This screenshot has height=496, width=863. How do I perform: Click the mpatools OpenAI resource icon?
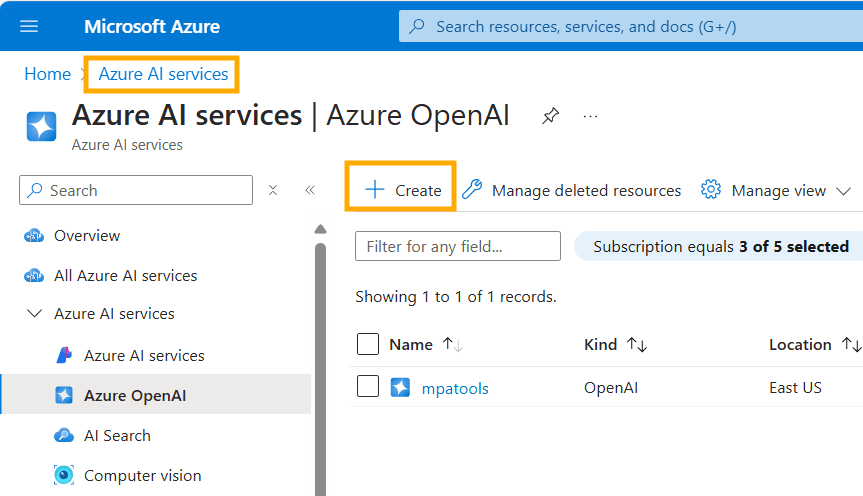tap(400, 388)
